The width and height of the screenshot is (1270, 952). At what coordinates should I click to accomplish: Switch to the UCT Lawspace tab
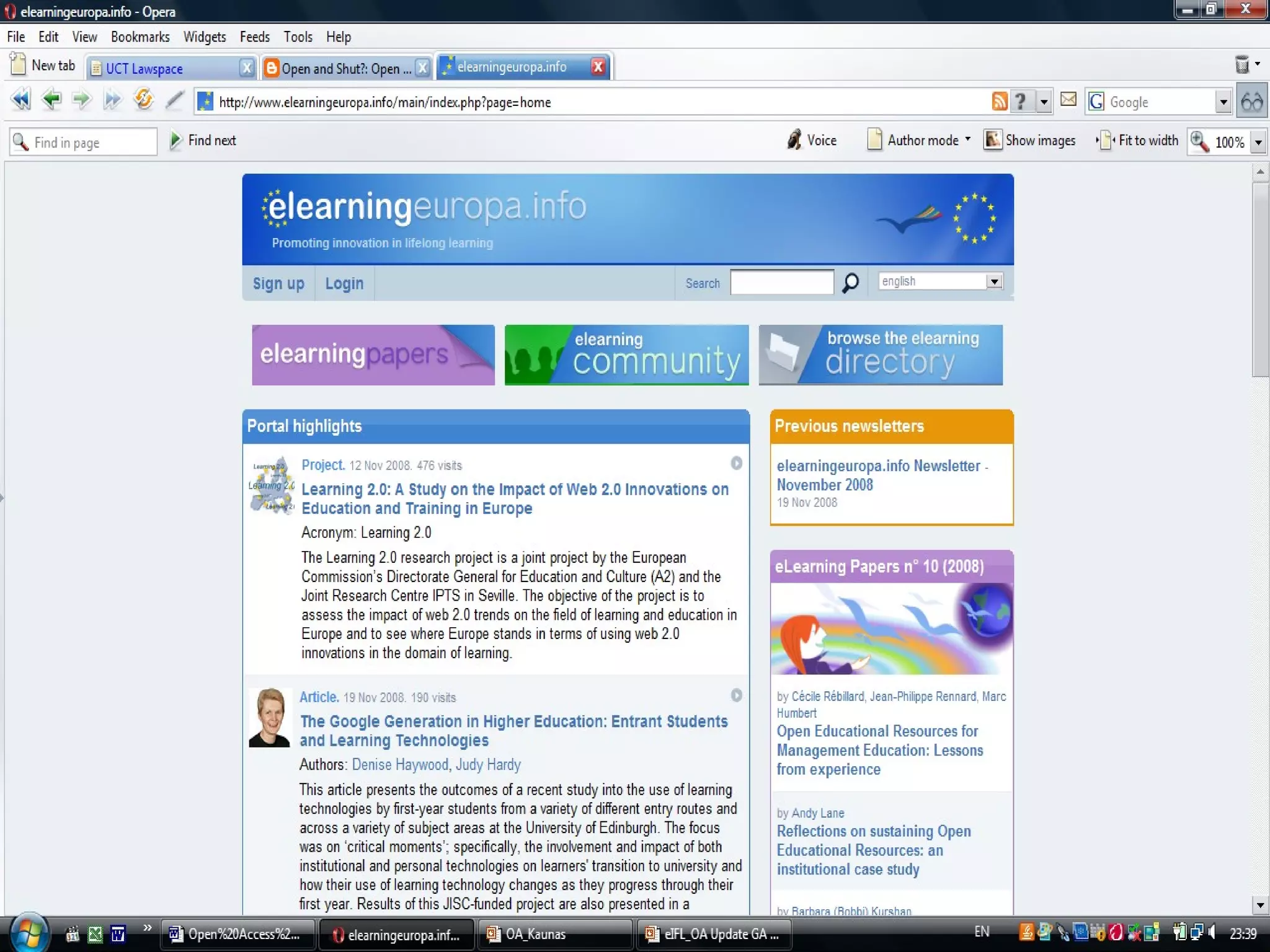pos(144,68)
